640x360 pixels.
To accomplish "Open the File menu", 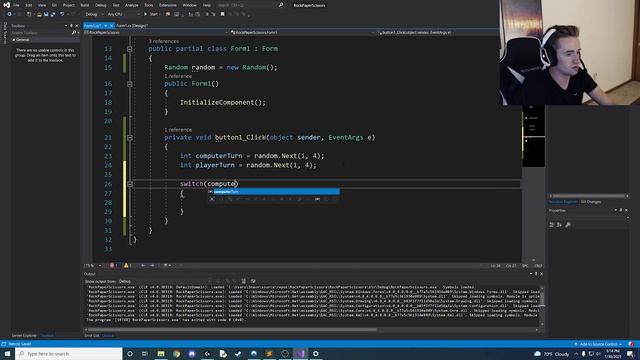I will point(16,5).
